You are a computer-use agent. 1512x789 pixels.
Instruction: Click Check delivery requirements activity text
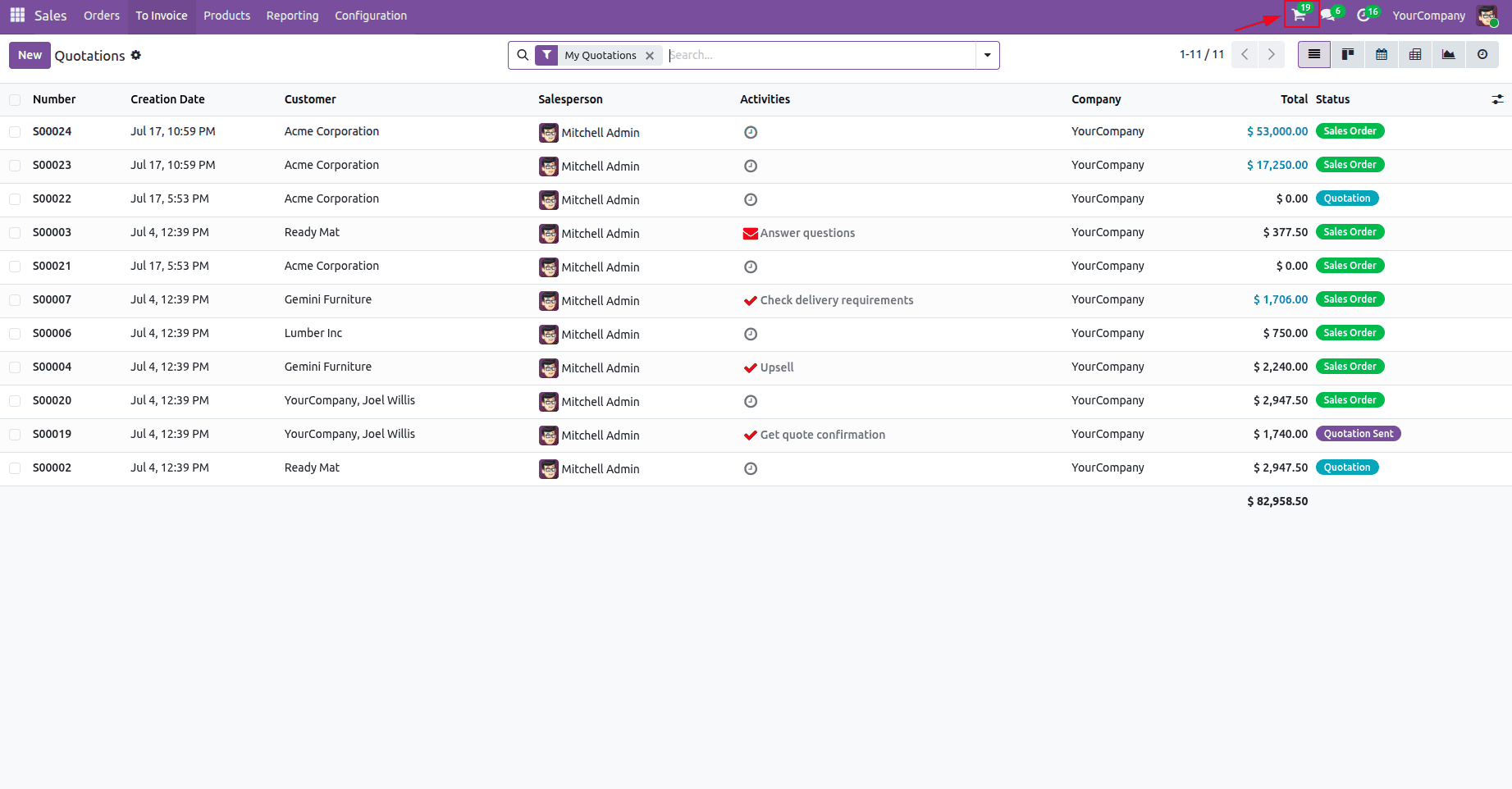coord(837,300)
